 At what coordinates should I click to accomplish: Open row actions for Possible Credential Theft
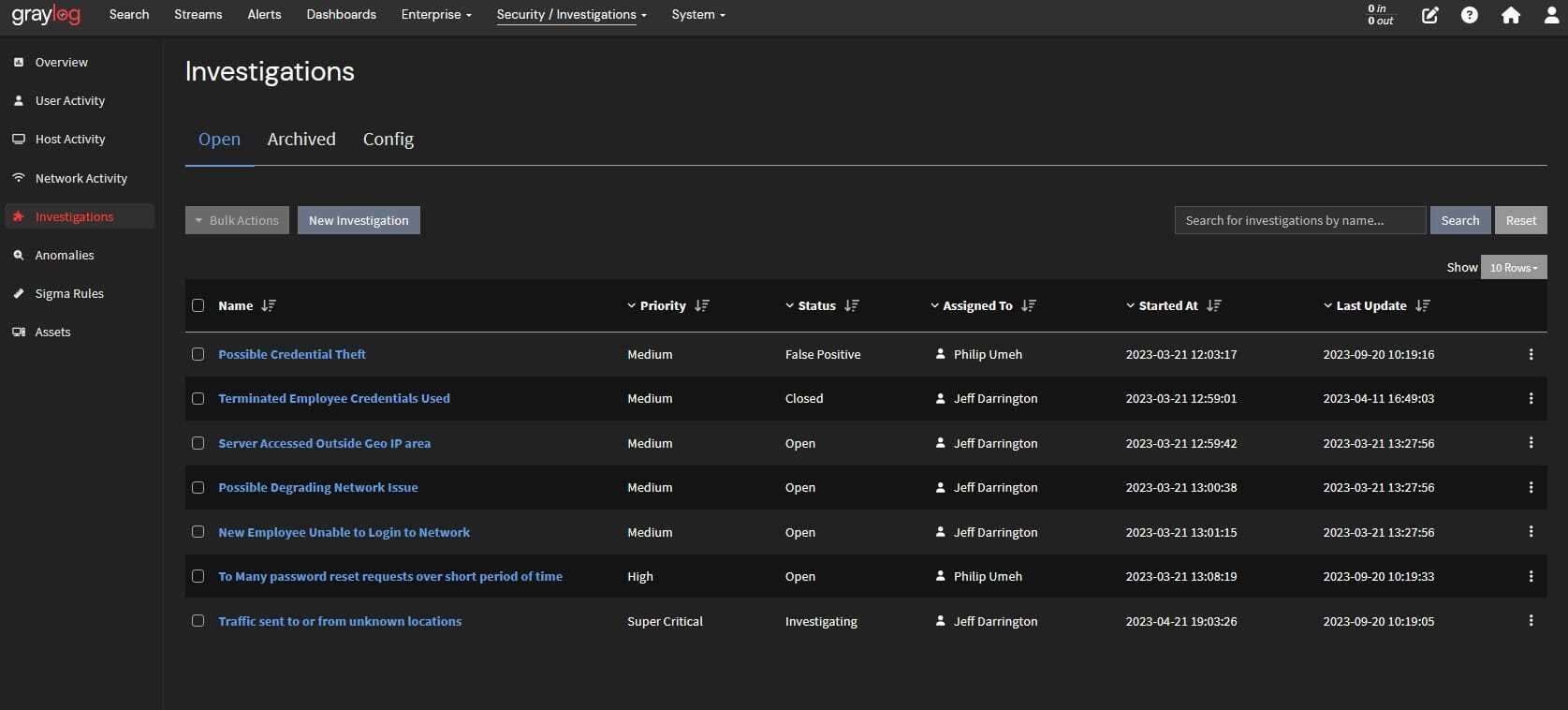click(x=1531, y=354)
